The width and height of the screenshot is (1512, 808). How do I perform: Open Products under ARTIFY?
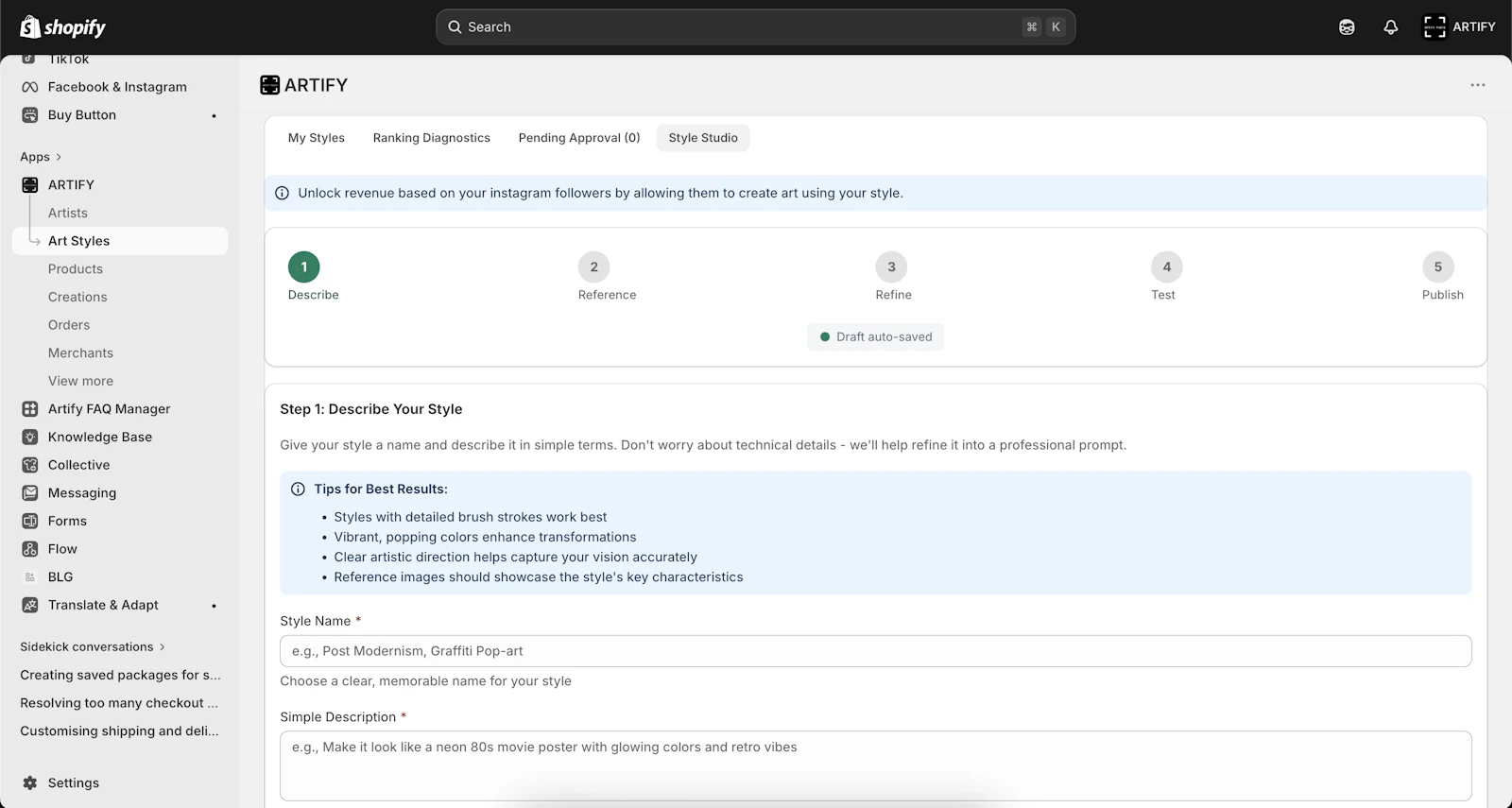[x=76, y=269]
